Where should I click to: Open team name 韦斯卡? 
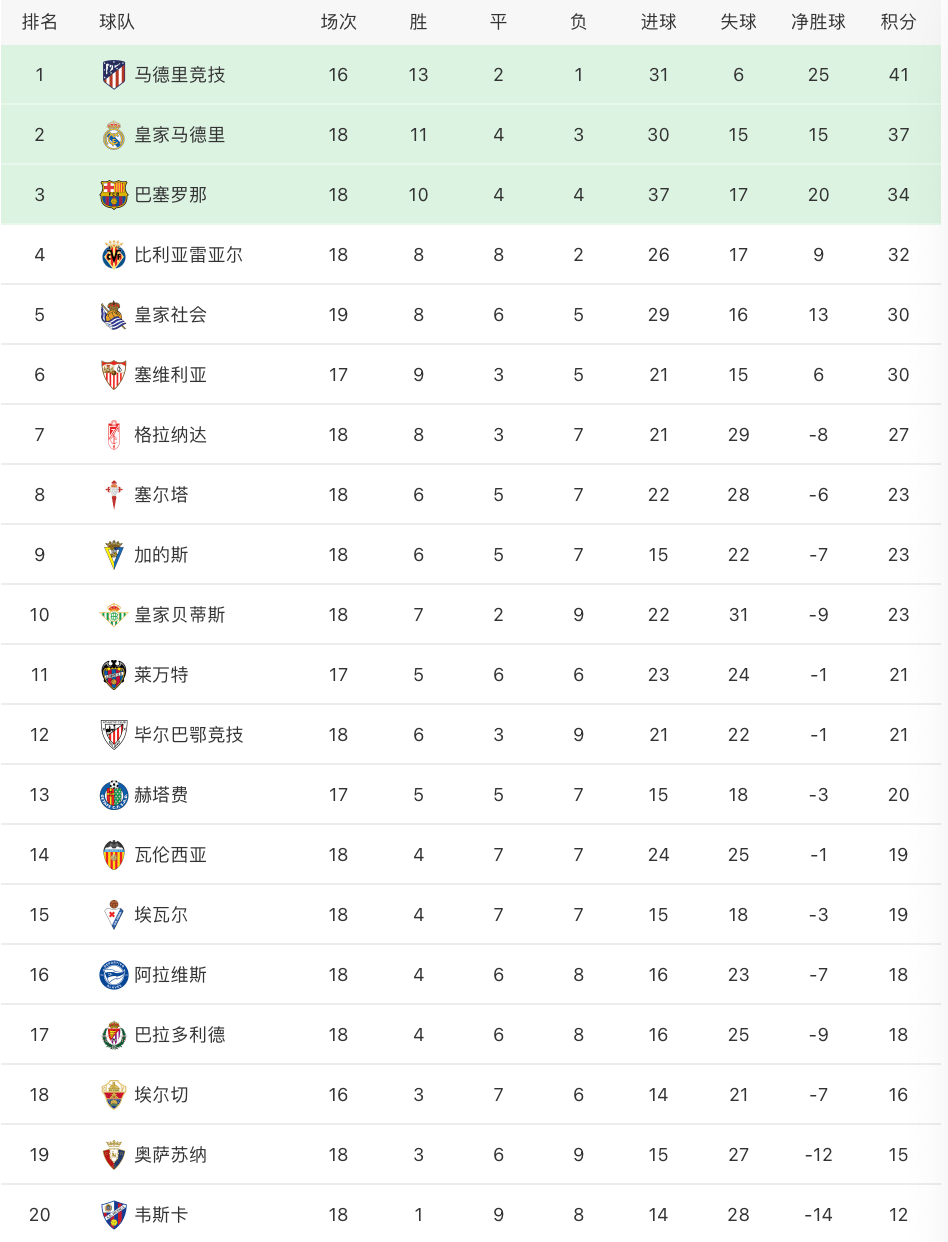click(161, 1215)
